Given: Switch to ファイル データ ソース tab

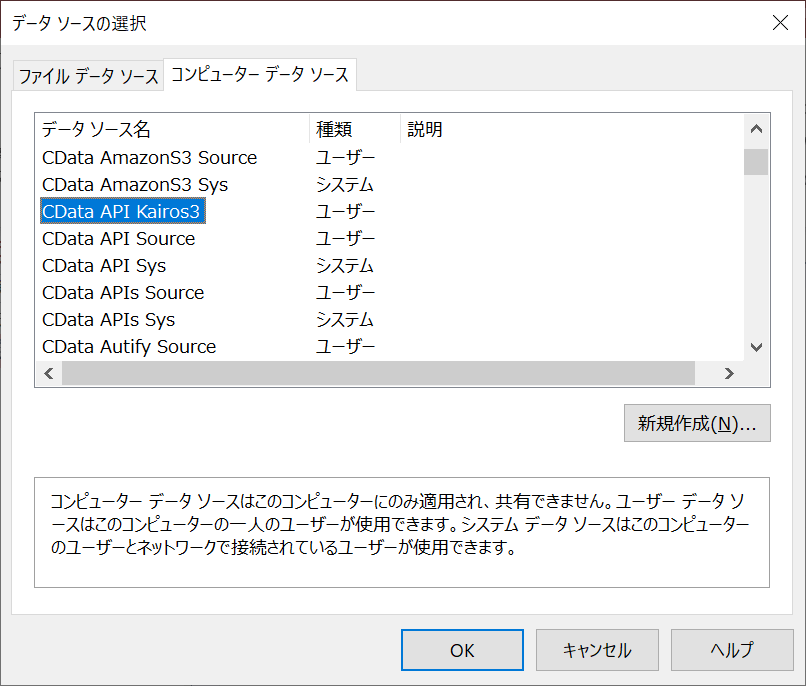Looking at the screenshot, I should [87, 76].
